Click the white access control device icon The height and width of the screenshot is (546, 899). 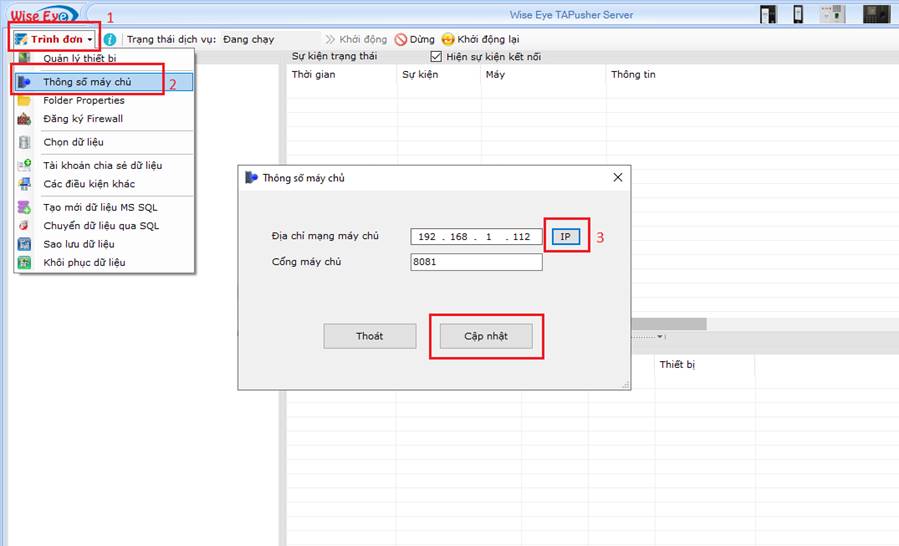pos(832,14)
